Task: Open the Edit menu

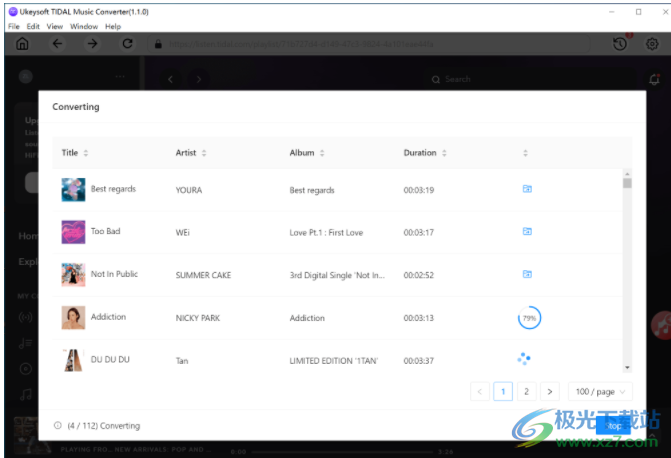Action: point(33,27)
